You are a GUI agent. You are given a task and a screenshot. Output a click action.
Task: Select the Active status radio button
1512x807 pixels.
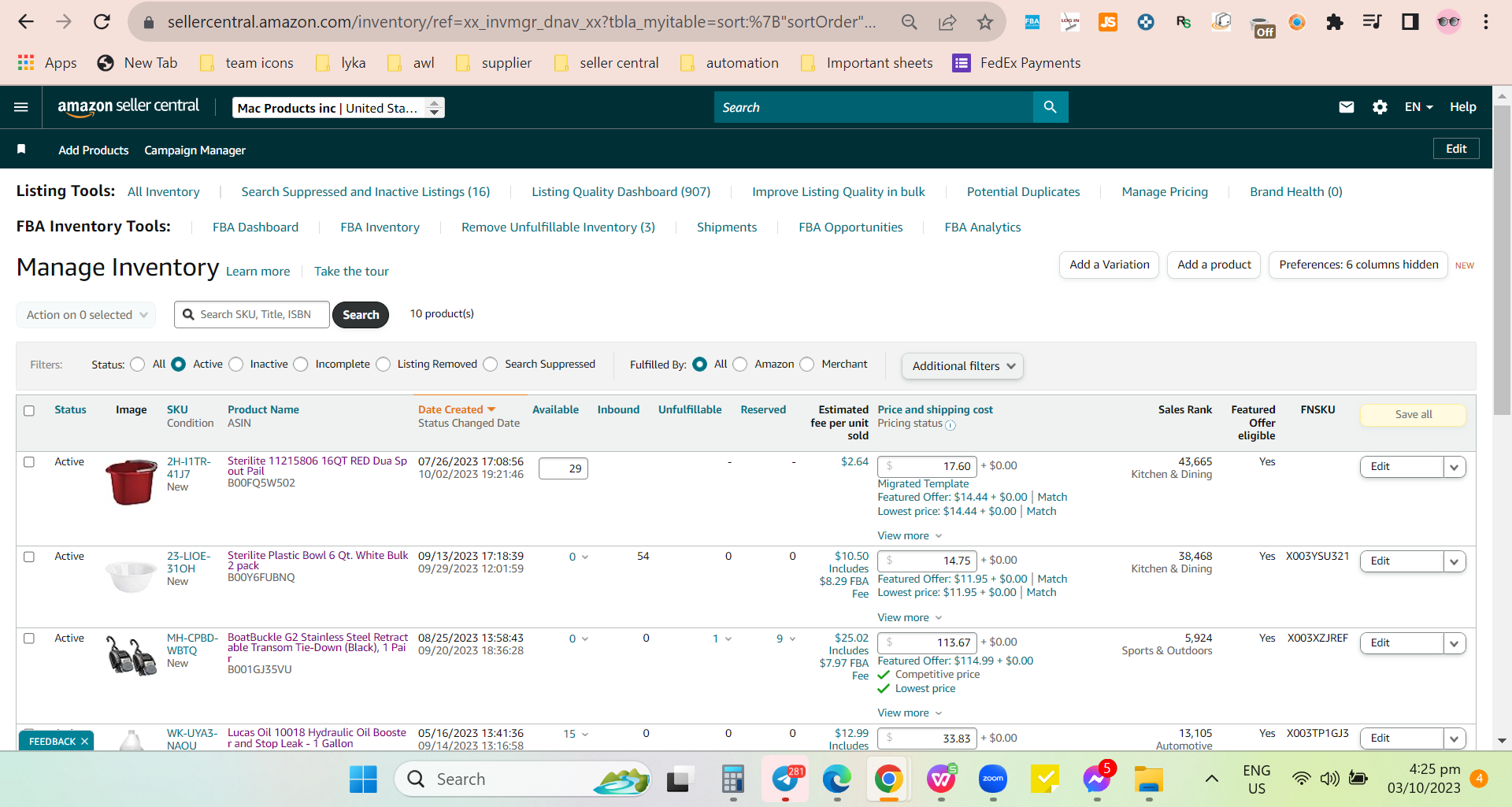[x=179, y=365]
